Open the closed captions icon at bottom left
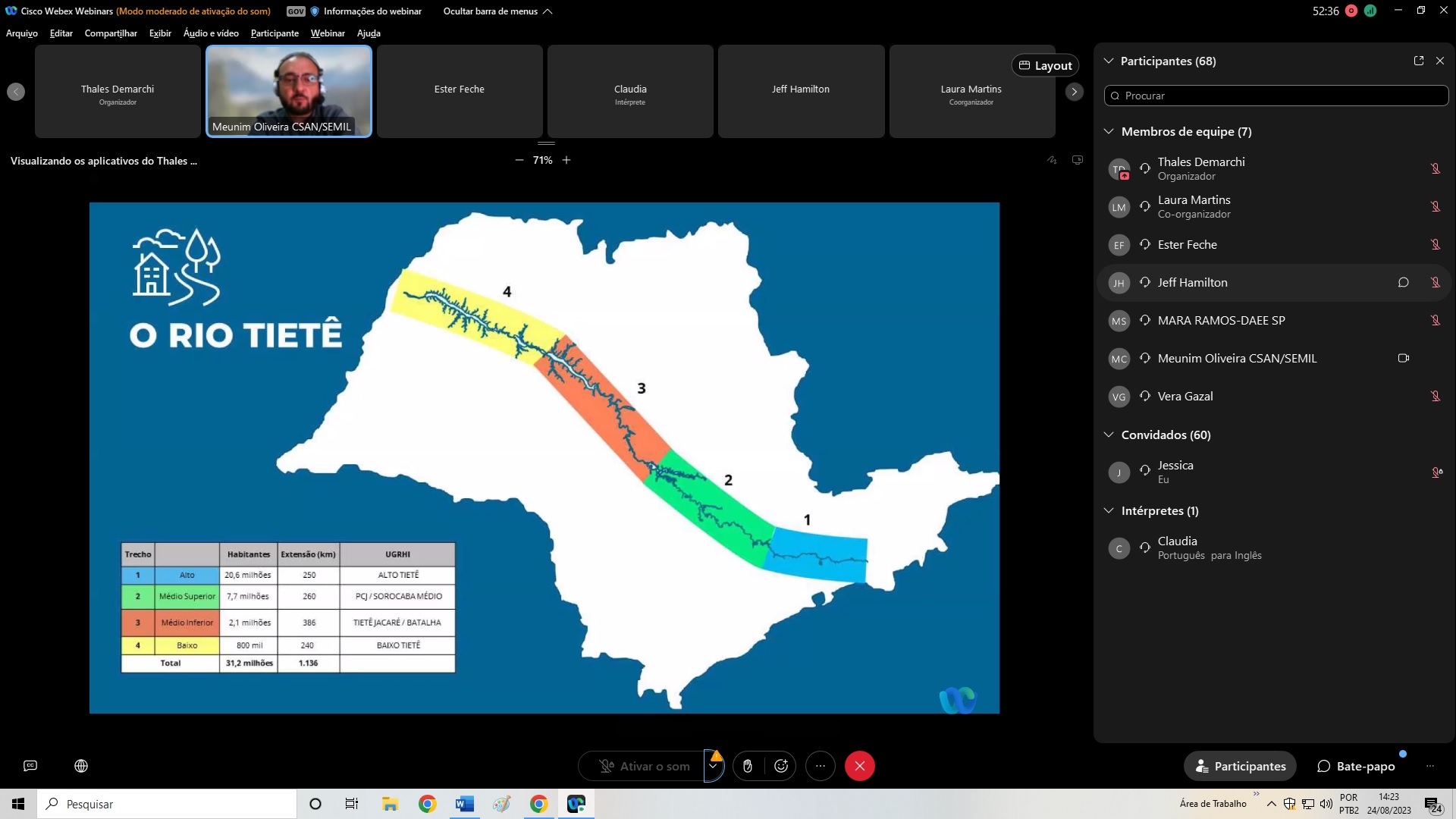The image size is (1456, 819). click(30, 766)
